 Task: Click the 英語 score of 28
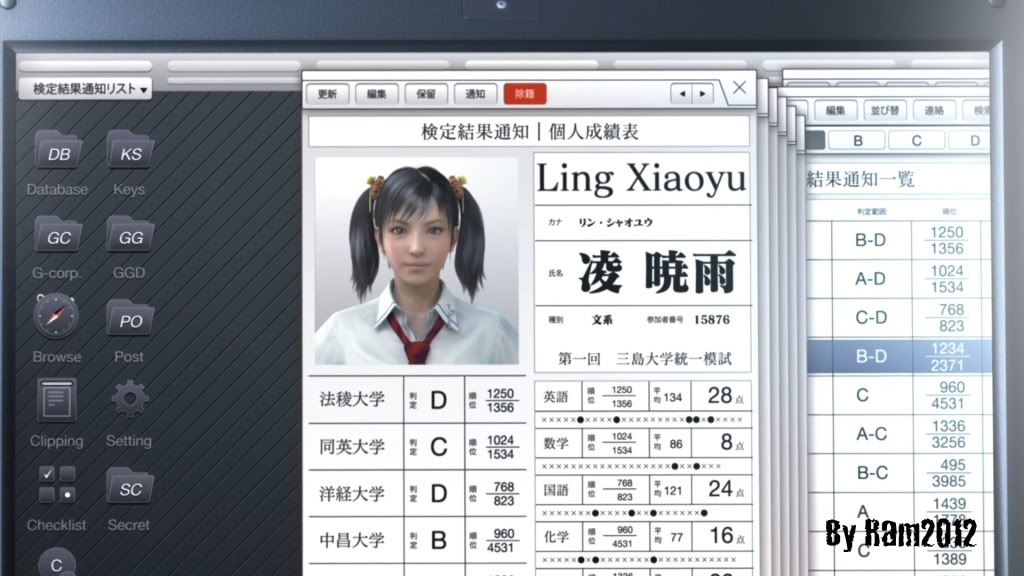click(x=720, y=395)
